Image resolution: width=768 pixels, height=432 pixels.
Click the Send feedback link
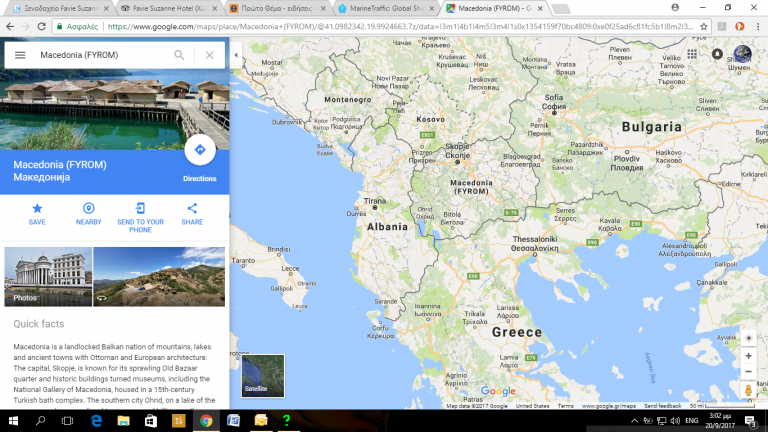click(662, 406)
